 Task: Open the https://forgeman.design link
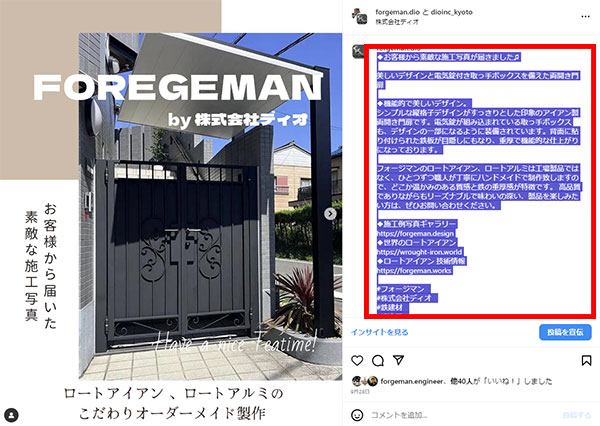point(416,233)
